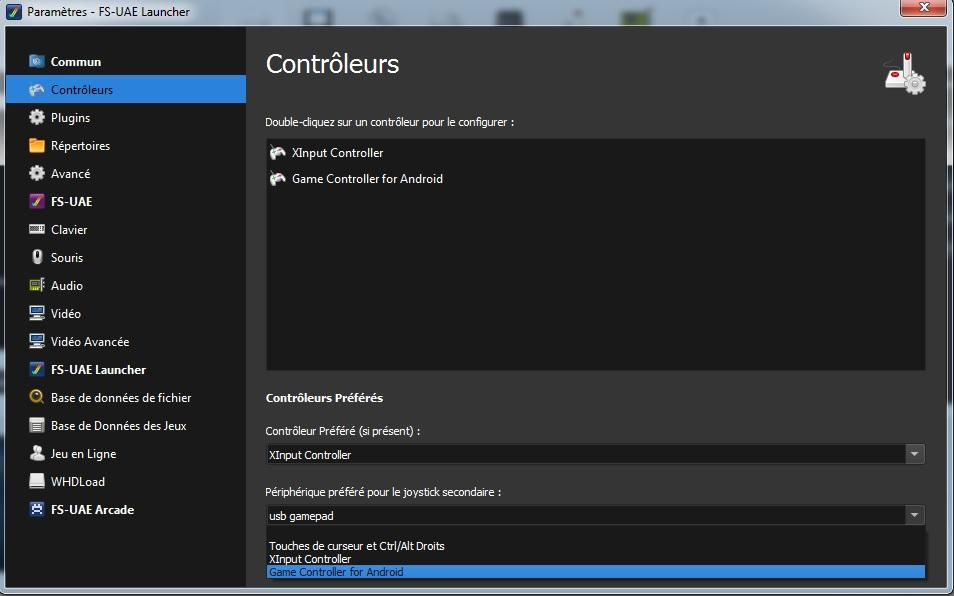Image resolution: width=954 pixels, height=596 pixels.
Task: Go to Répertoires settings
Action: [126, 145]
